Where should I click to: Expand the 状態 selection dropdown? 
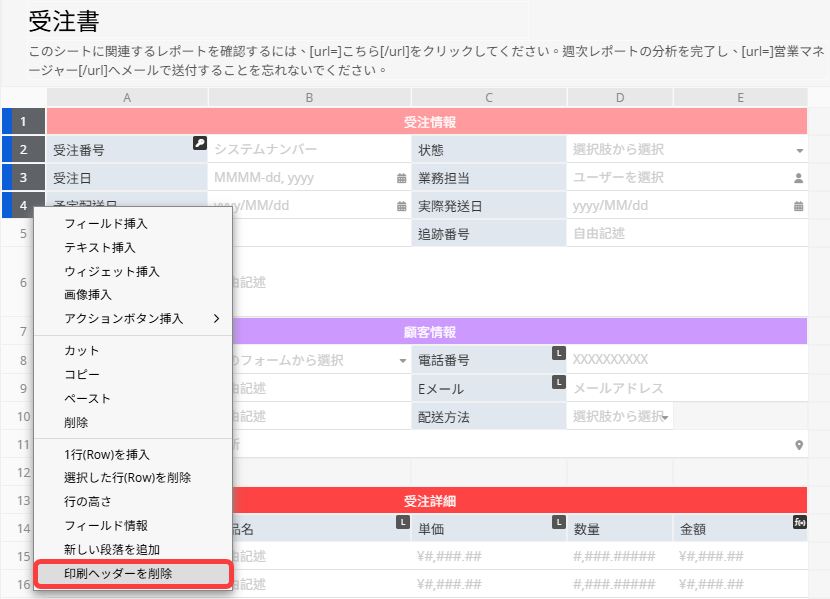[799, 150]
